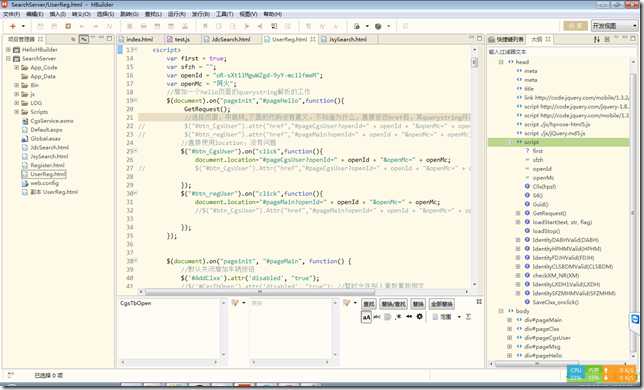The width and height of the screenshot is (644, 390).
Task: Open the 插入(I) menu
Action: (x=58, y=14)
